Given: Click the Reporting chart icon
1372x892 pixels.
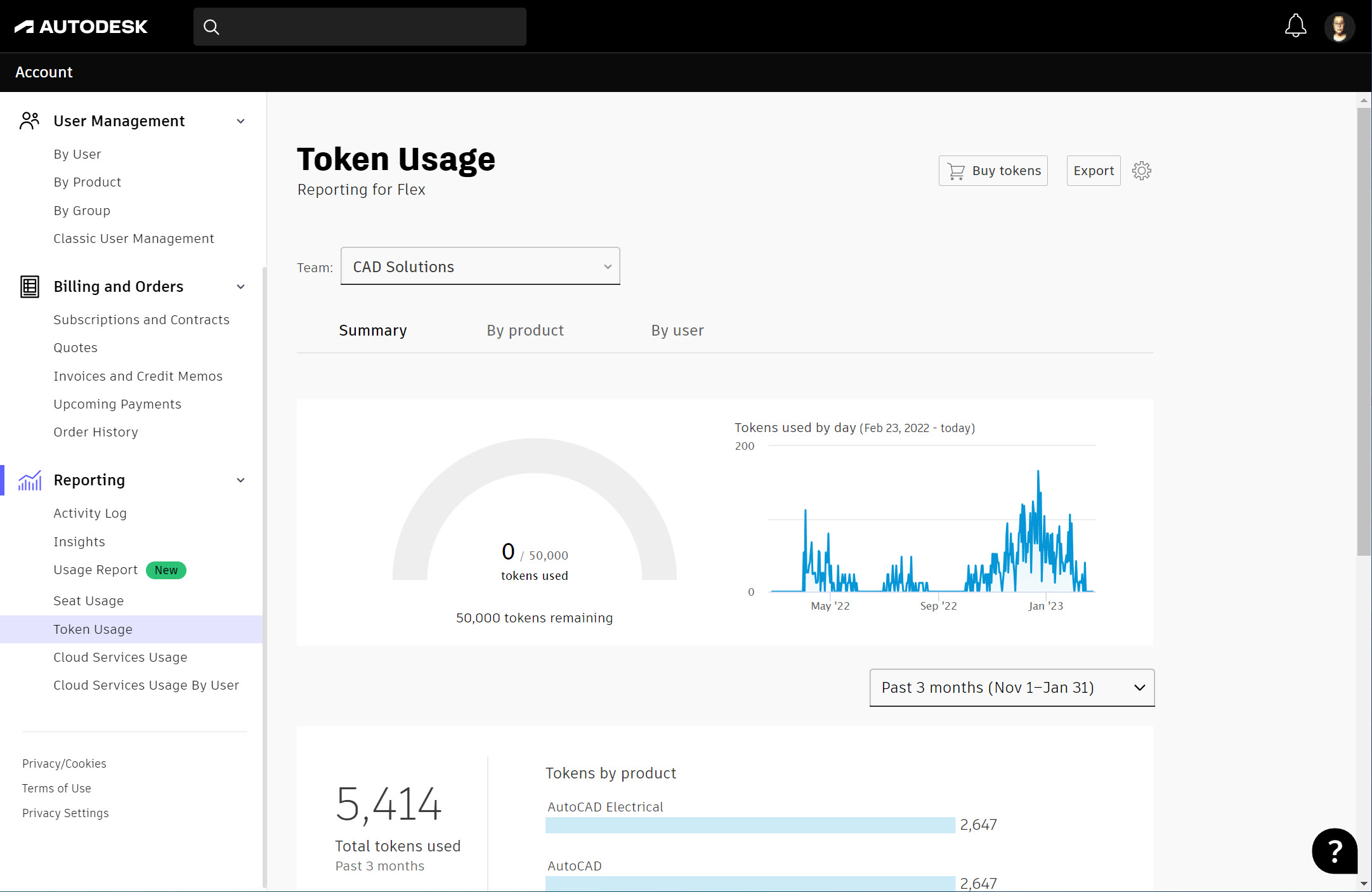Looking at the screenshot, I should 30,480.
